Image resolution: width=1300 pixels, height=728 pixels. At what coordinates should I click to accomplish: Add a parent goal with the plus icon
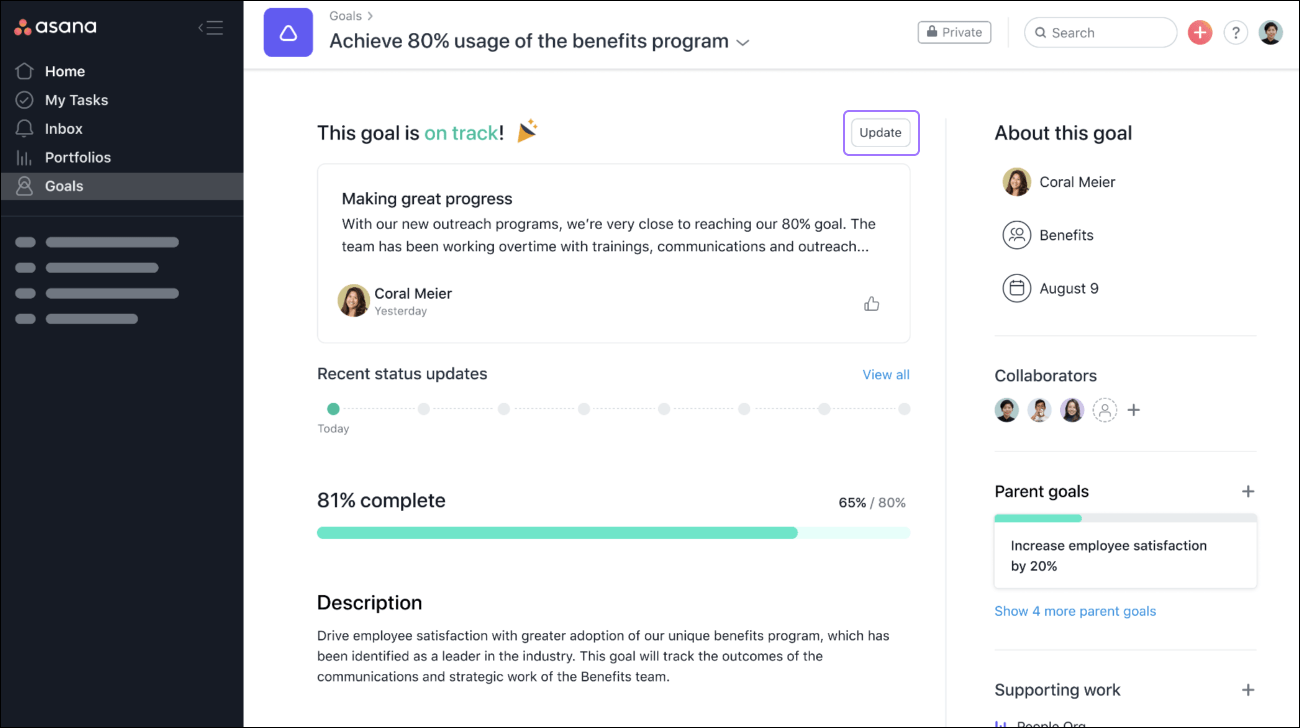[x=1248, y=491]
